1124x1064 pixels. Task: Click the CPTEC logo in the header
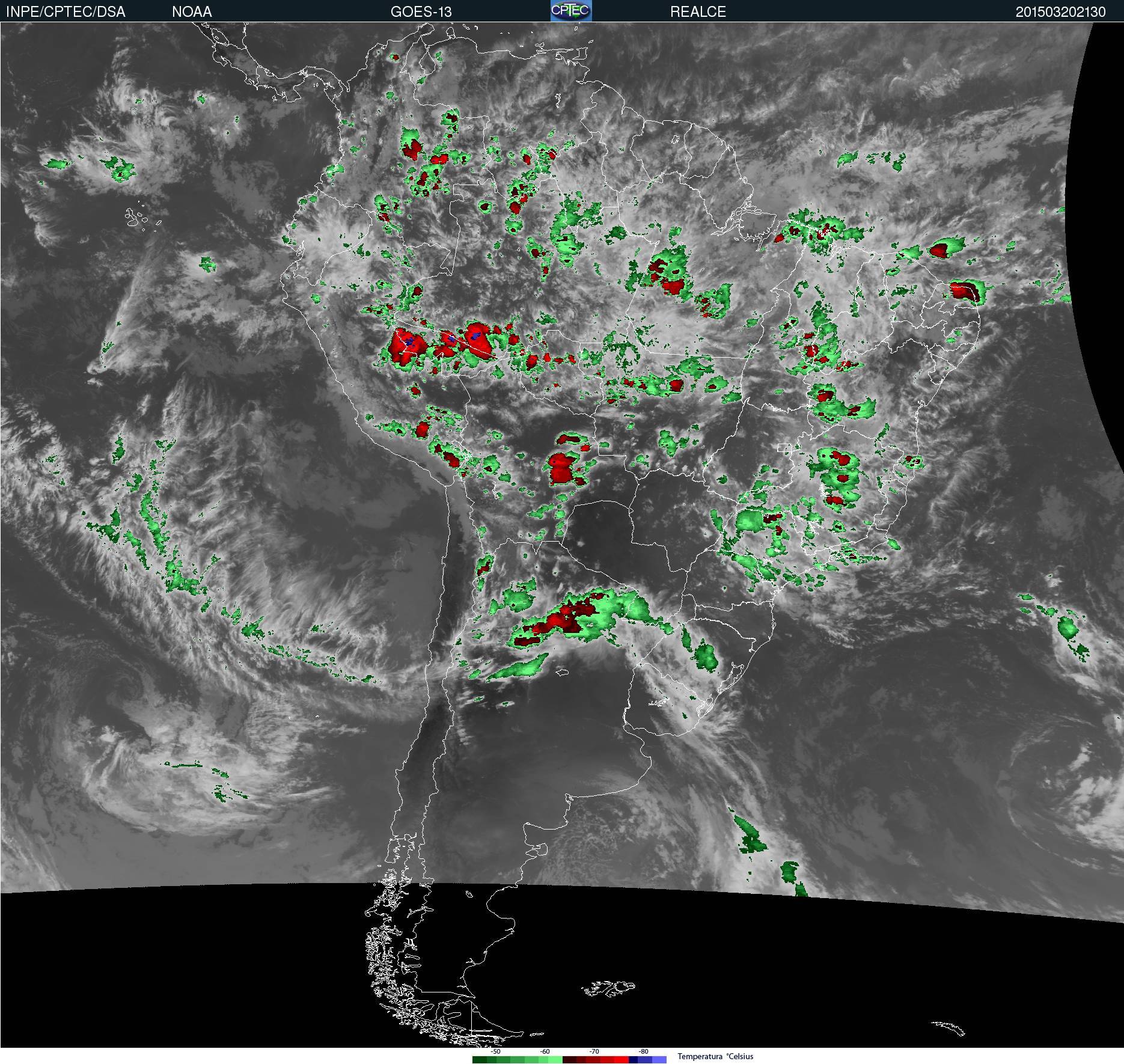point(571,11)
